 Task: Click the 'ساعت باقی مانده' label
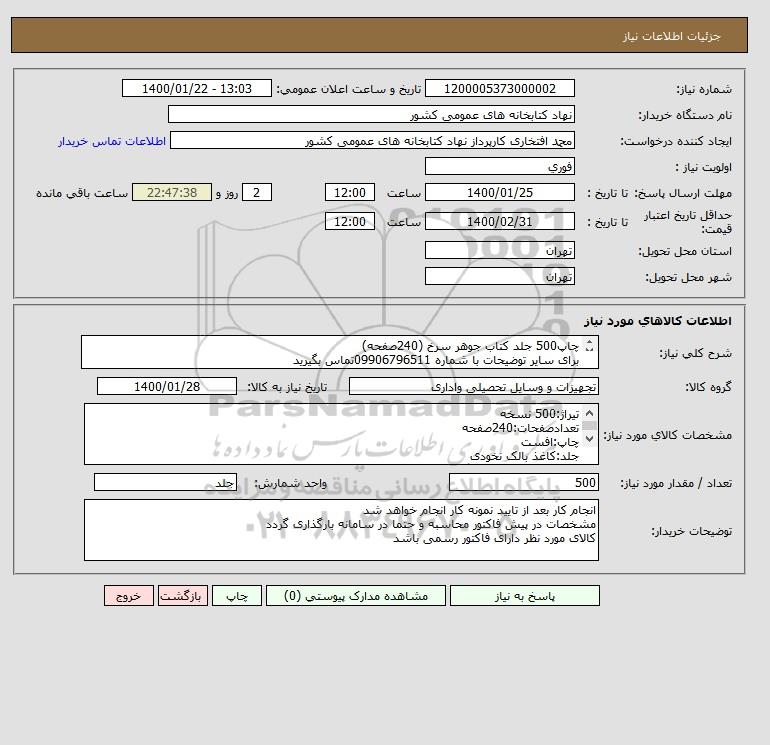(82, 193)
